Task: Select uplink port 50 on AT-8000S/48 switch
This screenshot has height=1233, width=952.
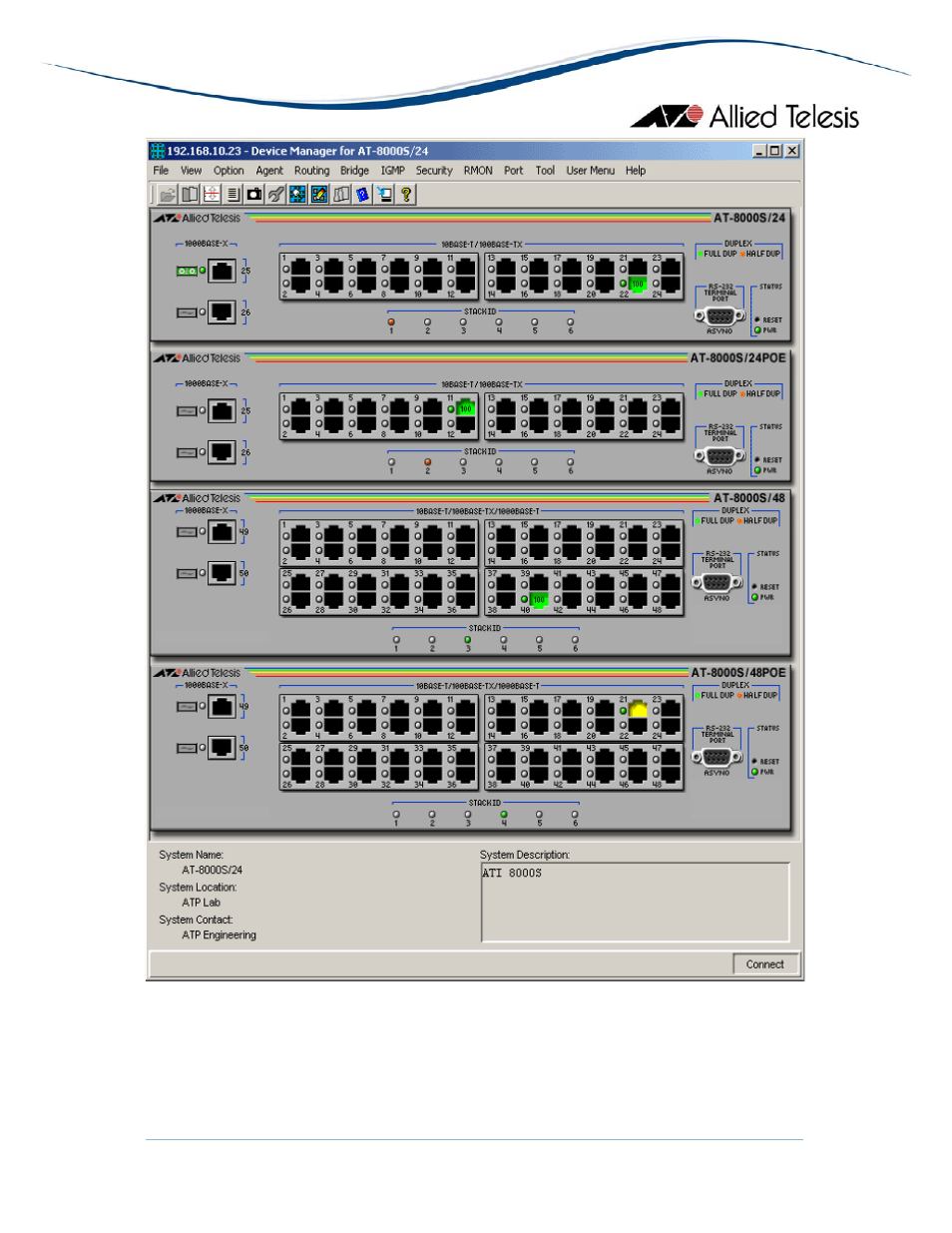Action: pos(223,573)
